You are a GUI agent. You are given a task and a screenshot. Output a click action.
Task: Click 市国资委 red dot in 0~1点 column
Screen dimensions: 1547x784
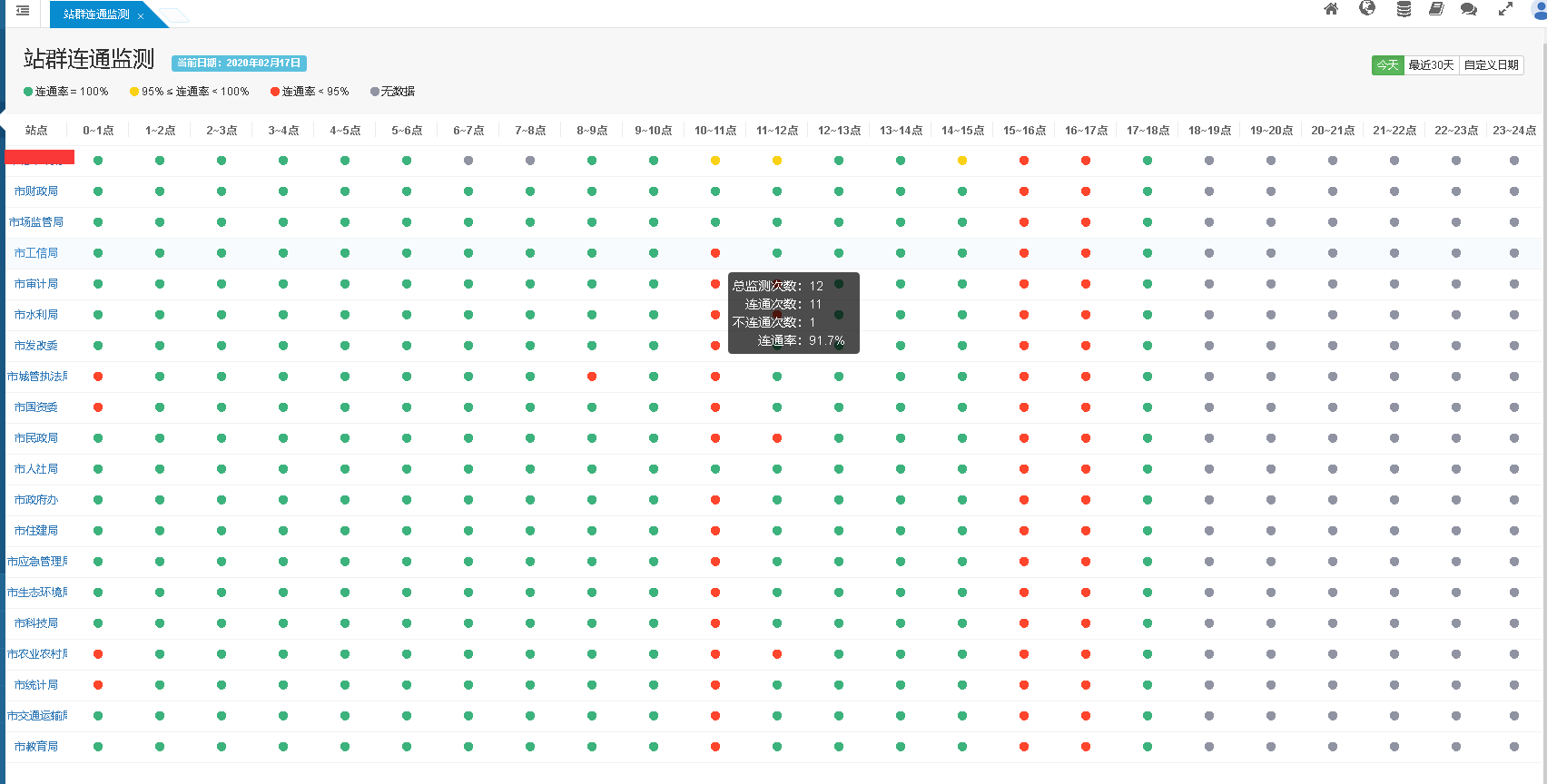point(98,407)
